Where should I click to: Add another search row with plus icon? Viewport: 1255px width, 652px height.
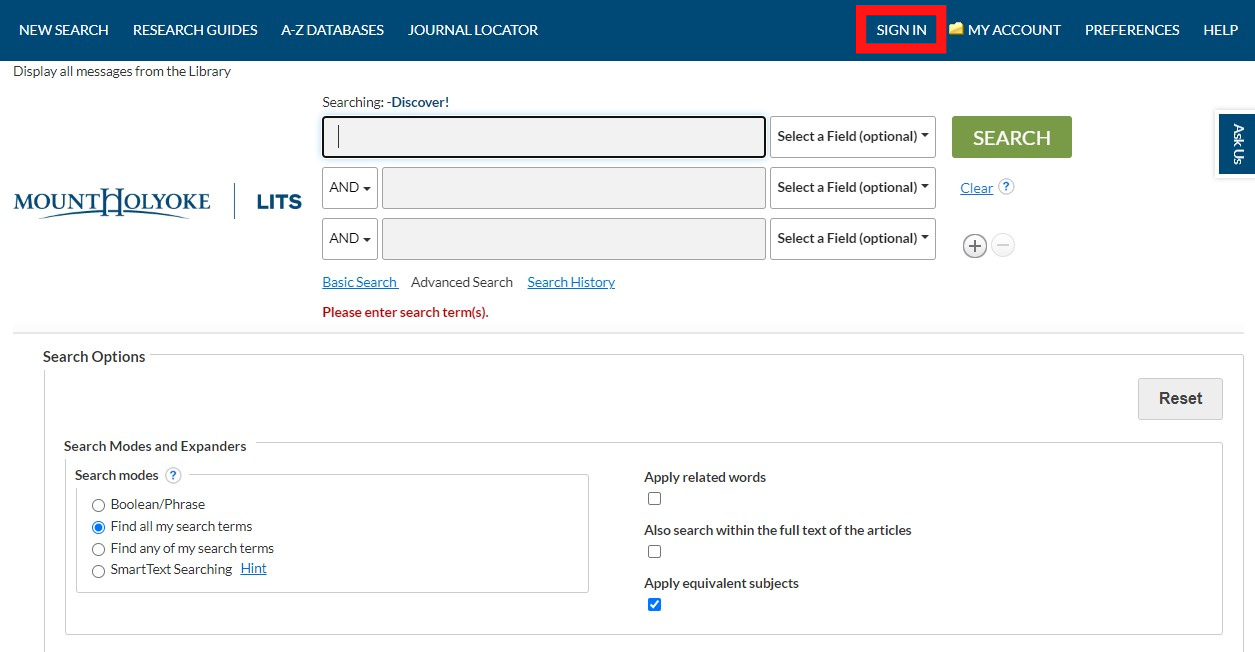tap(974, 245)
